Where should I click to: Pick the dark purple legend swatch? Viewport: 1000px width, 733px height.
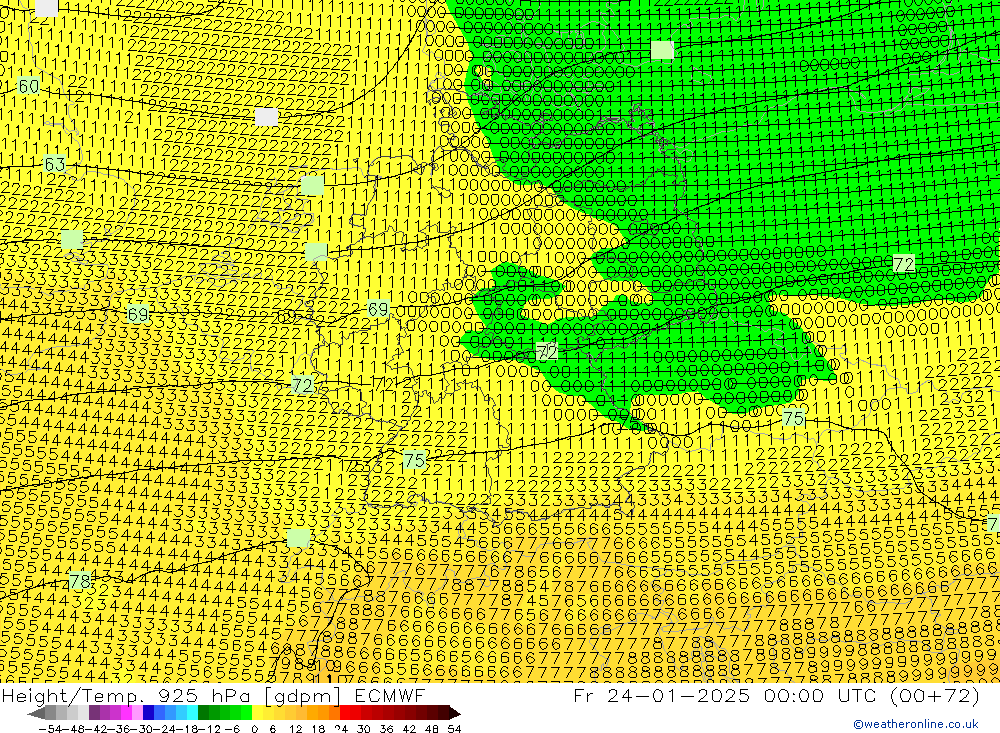point(94,713)
